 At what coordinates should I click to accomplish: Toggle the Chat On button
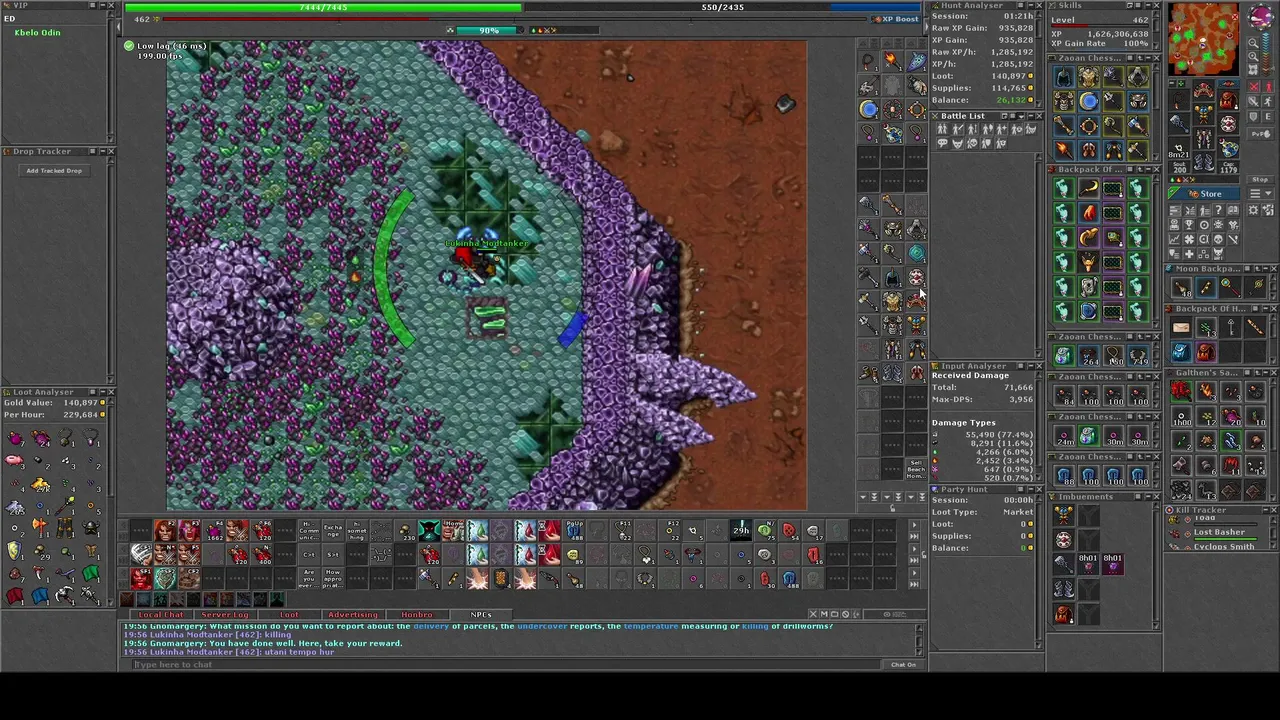(x=903, y=664)
